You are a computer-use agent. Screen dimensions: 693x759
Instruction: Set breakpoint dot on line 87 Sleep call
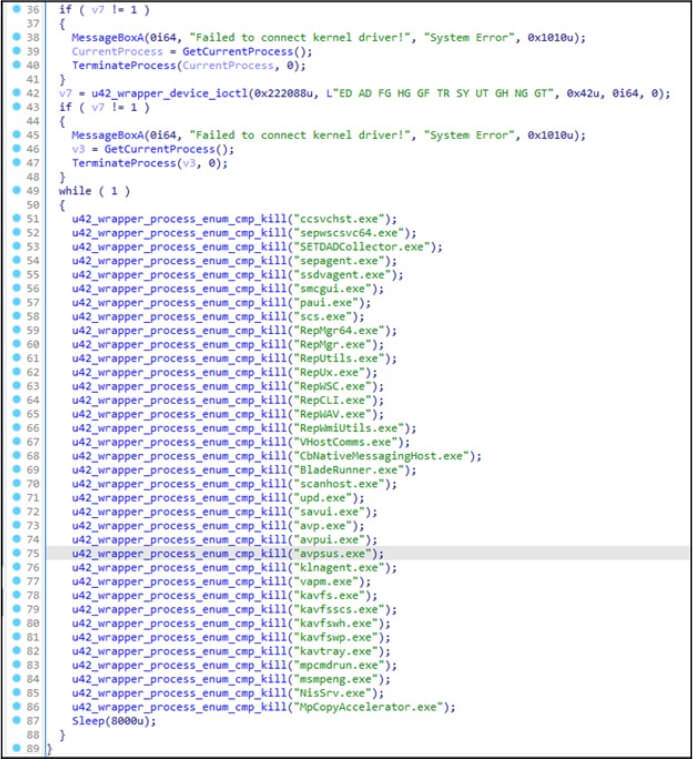pos(16,721)
